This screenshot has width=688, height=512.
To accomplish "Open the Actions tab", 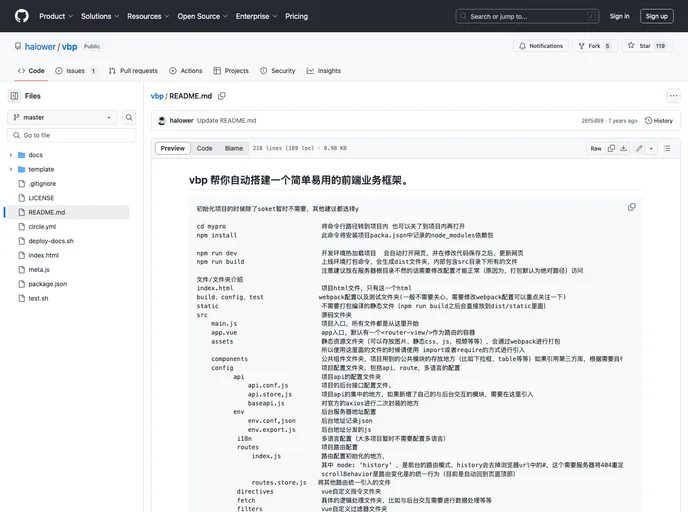I will 186,71.
